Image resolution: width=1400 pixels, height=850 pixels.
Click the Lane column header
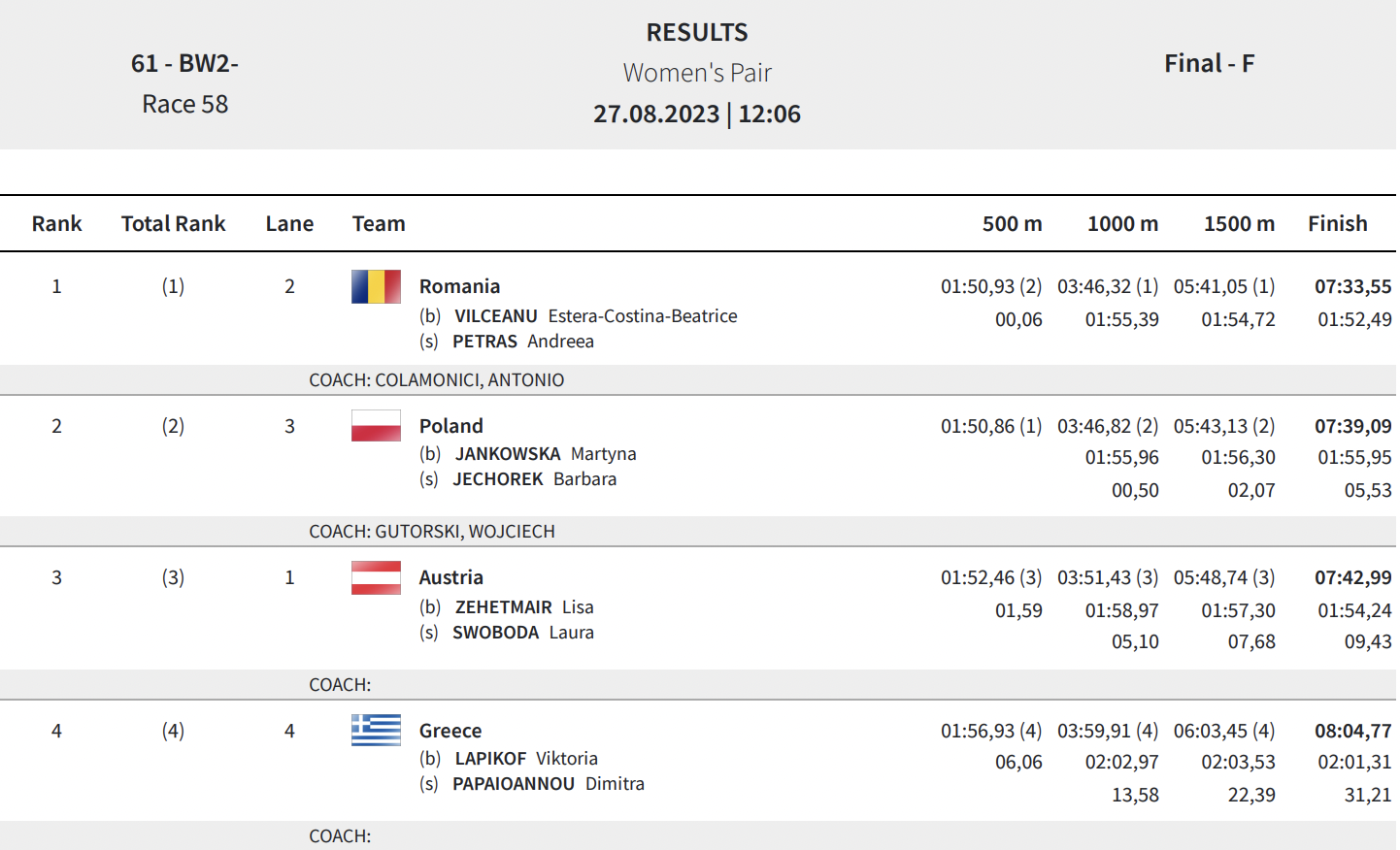pos(289,223)
